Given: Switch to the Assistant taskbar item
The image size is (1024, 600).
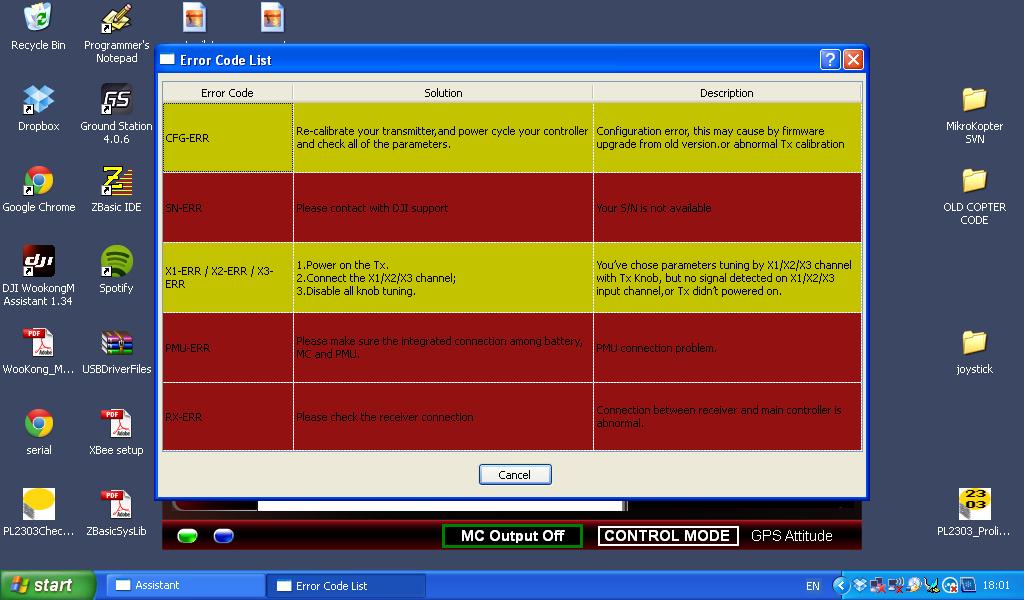Looking at the screenshot, I should [x=185, y=586].
